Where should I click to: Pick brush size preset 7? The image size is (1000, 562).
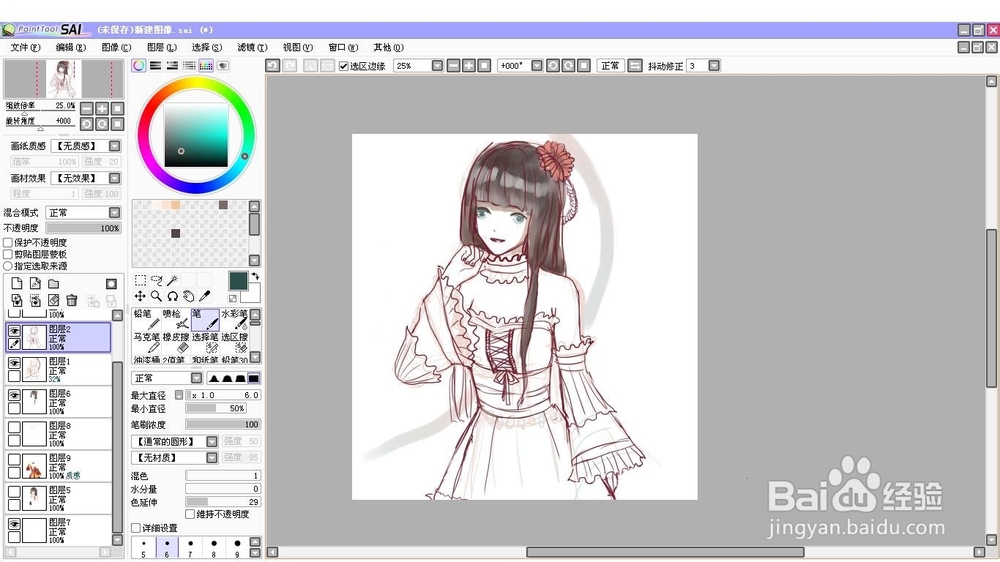click(190, 547)
